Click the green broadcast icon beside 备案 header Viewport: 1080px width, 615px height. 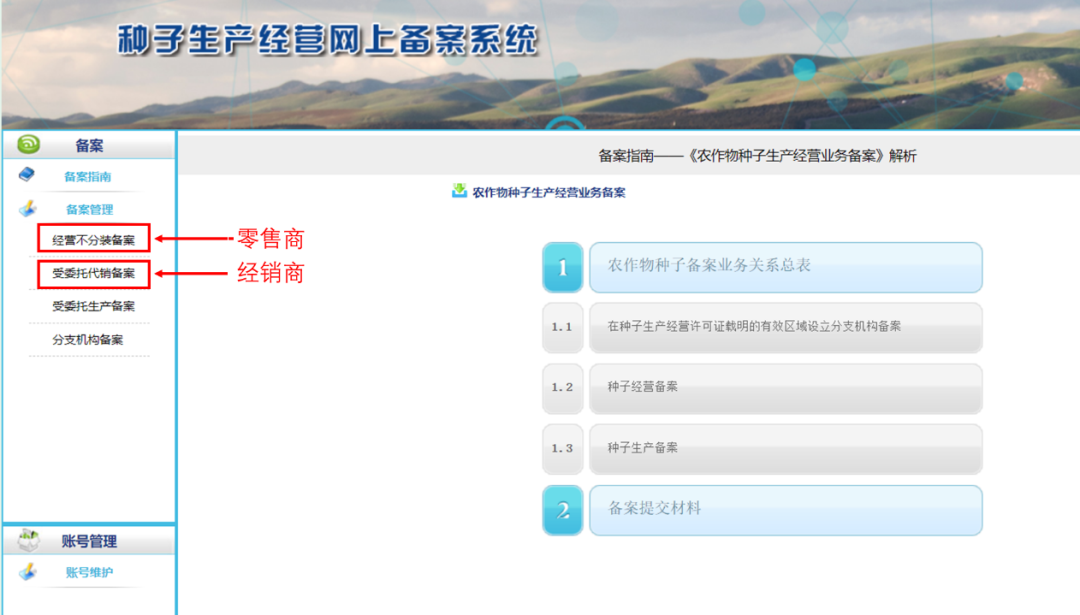pyautogui.click(x=27, y=144)
